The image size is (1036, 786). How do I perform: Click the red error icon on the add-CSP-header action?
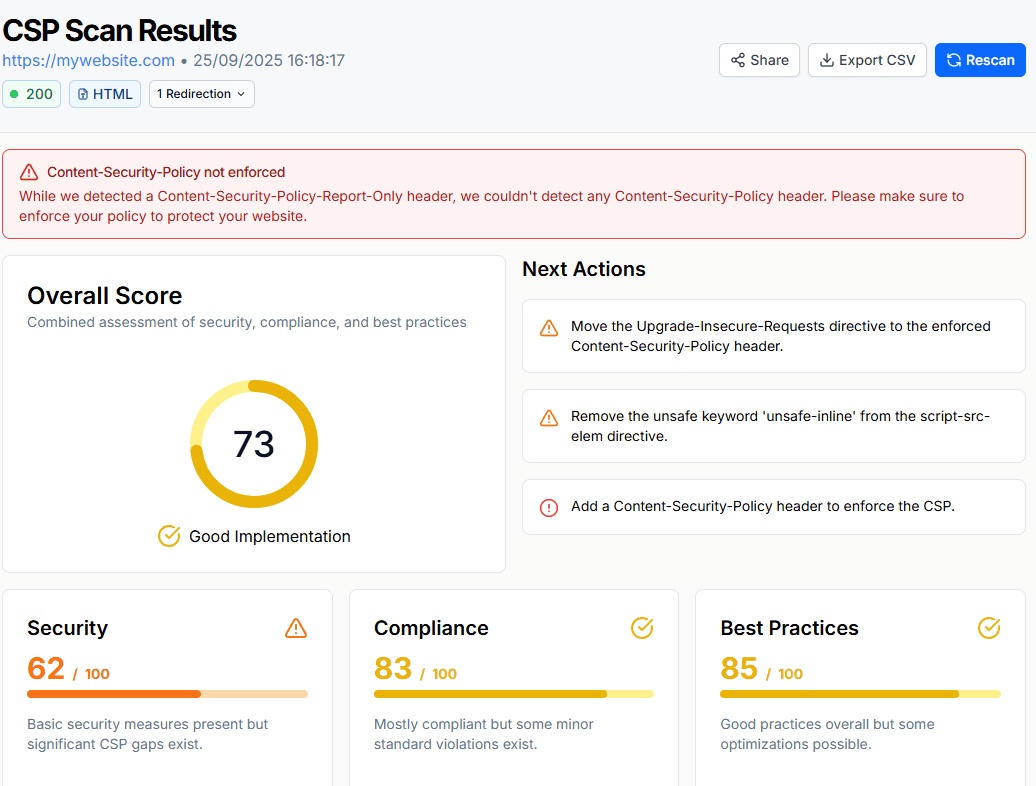[x=548, y=508]
